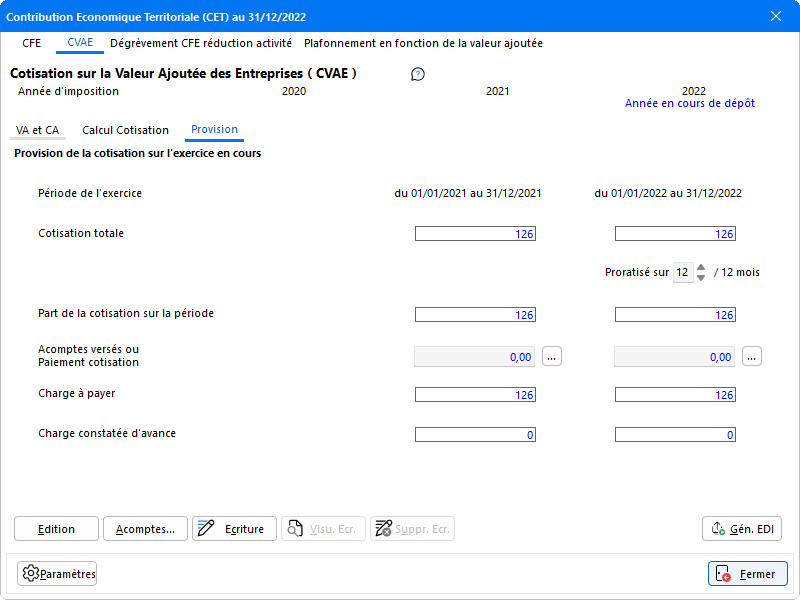Close the dialog with the Fermer button
Screen dimensions: 800x600
coord(748,574)
